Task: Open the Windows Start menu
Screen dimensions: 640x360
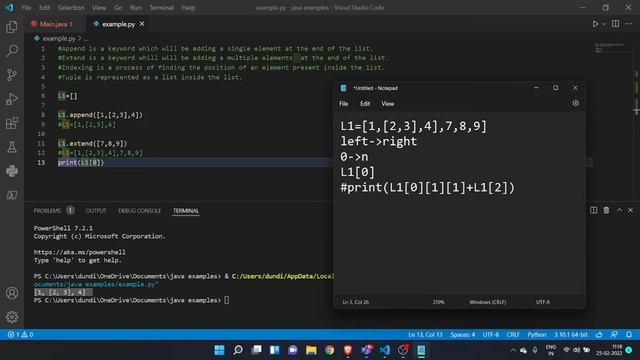Action: (219, 350)
